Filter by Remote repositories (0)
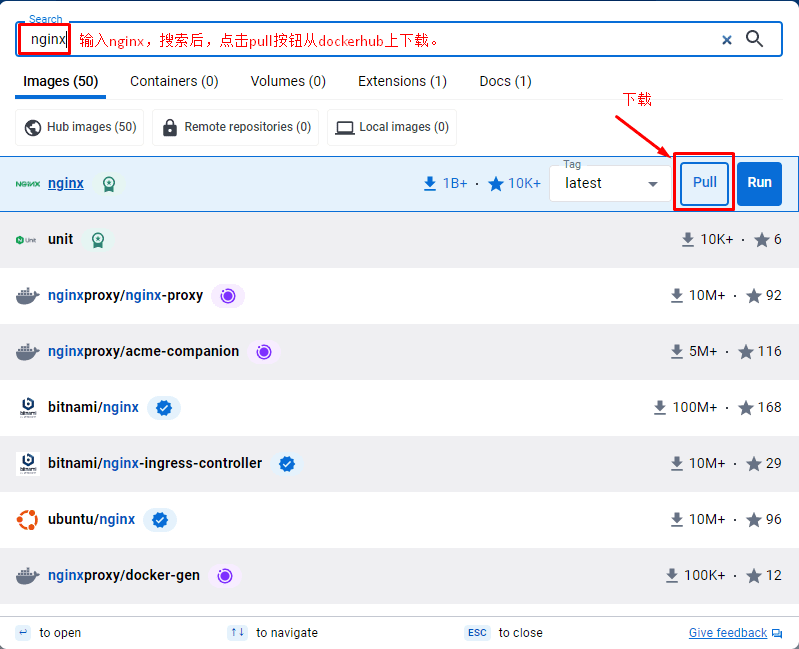The width and height of the screenshot is (799, 649). 235,127
